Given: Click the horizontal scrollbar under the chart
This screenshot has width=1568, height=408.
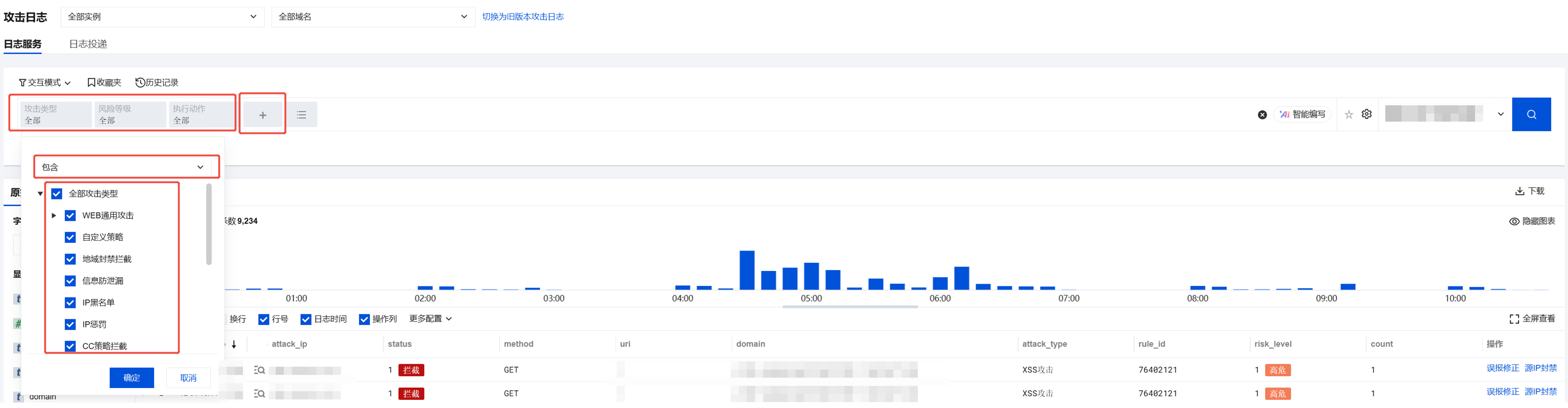Looking at the screenshot, I should point(850,307).
